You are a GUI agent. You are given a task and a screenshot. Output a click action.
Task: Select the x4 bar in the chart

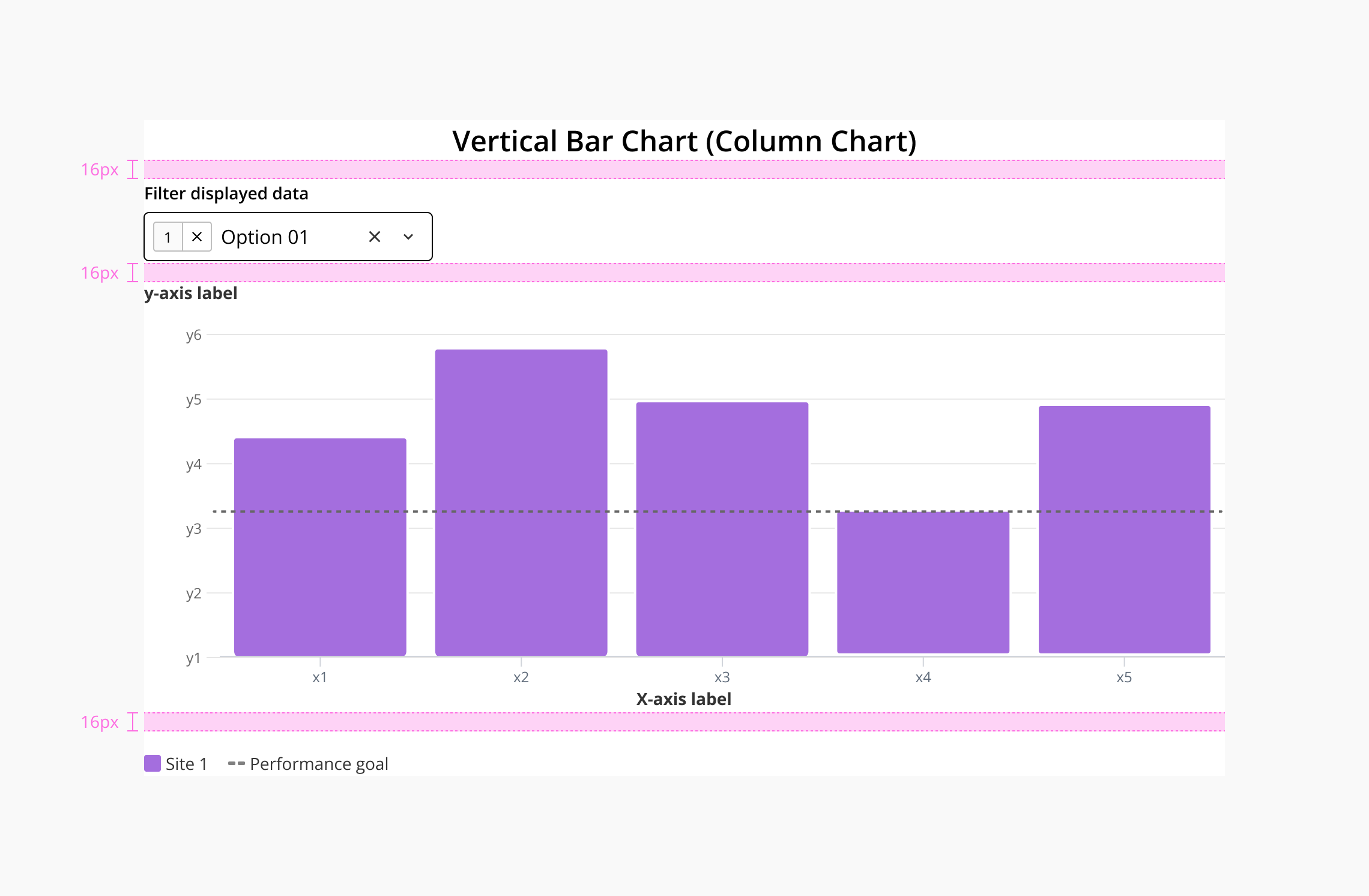pos(923,582)
